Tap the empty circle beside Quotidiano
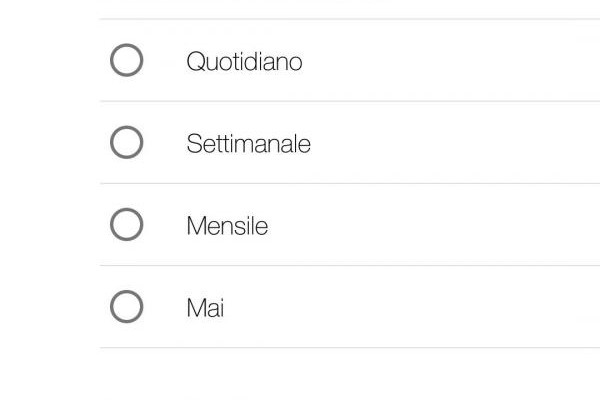The width and height of the screenshot is (600, 400). coord(126,61)
